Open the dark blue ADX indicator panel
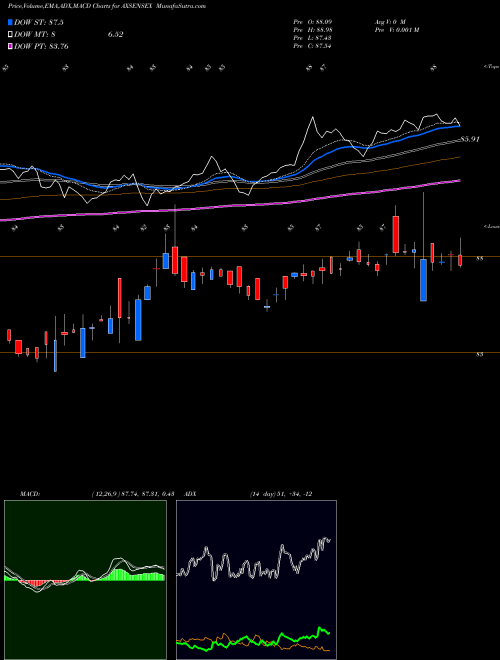The image size is (500, 660). [256, 580]
